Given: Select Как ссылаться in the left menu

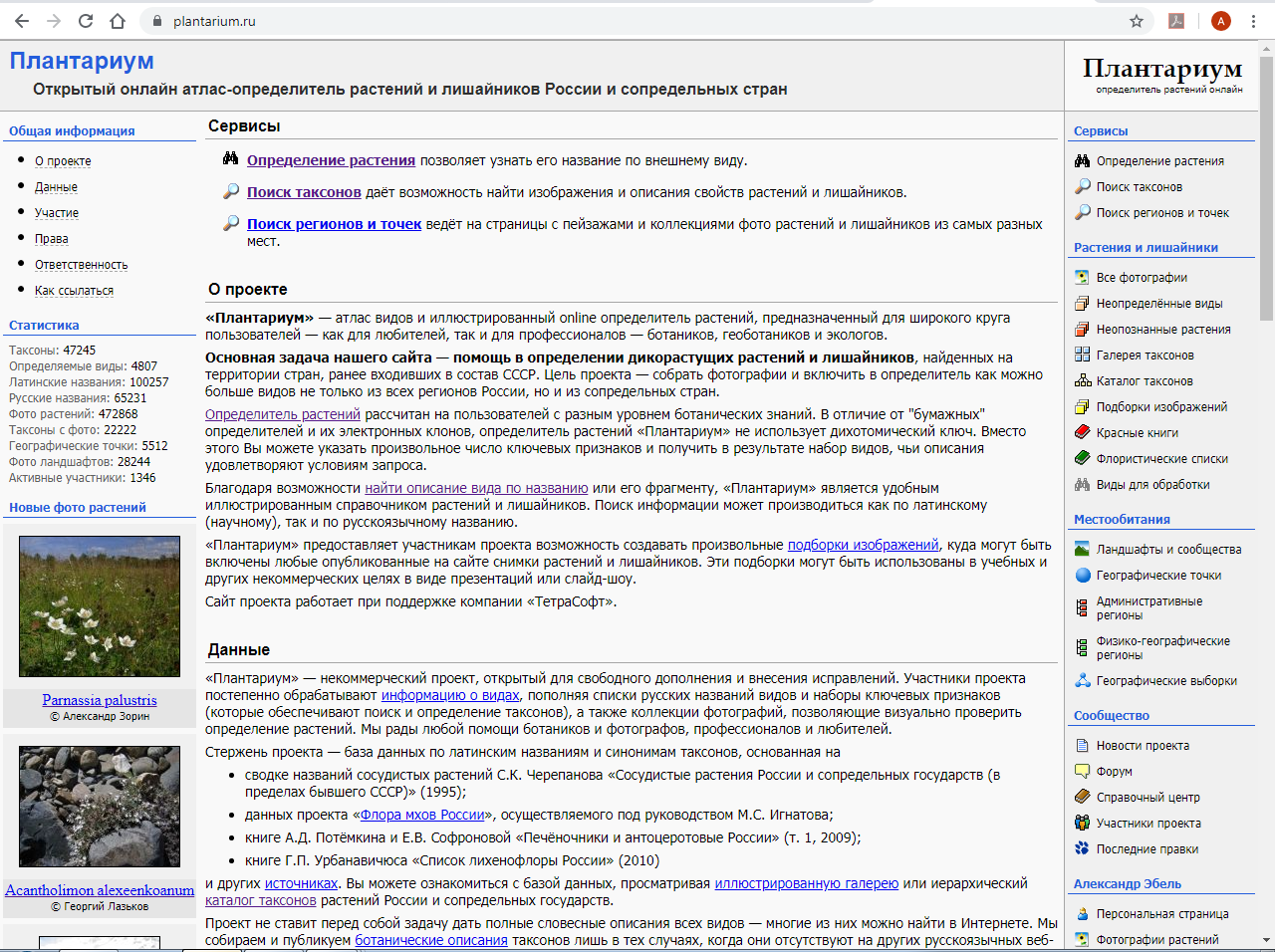Looking at the screenshot, I should 74,291.
